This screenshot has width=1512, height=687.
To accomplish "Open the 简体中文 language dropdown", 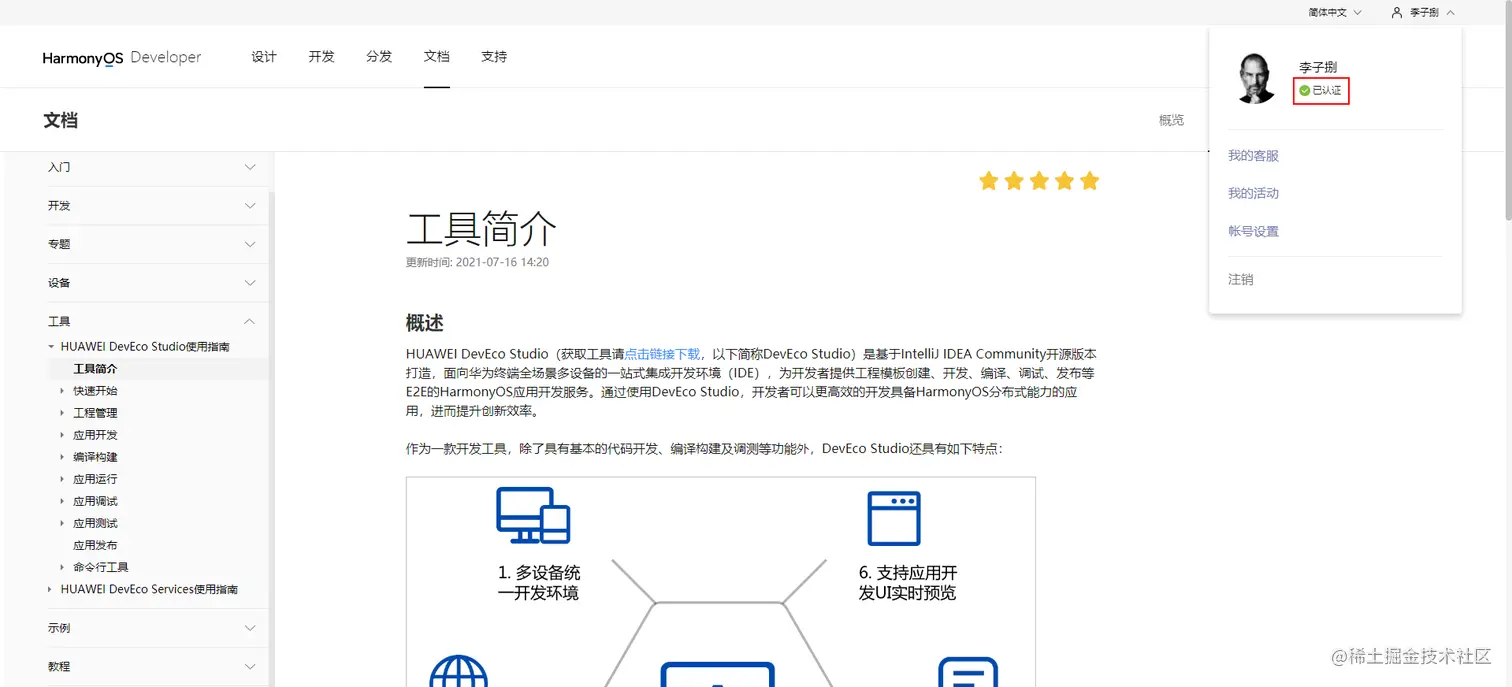I will 1334,12.
